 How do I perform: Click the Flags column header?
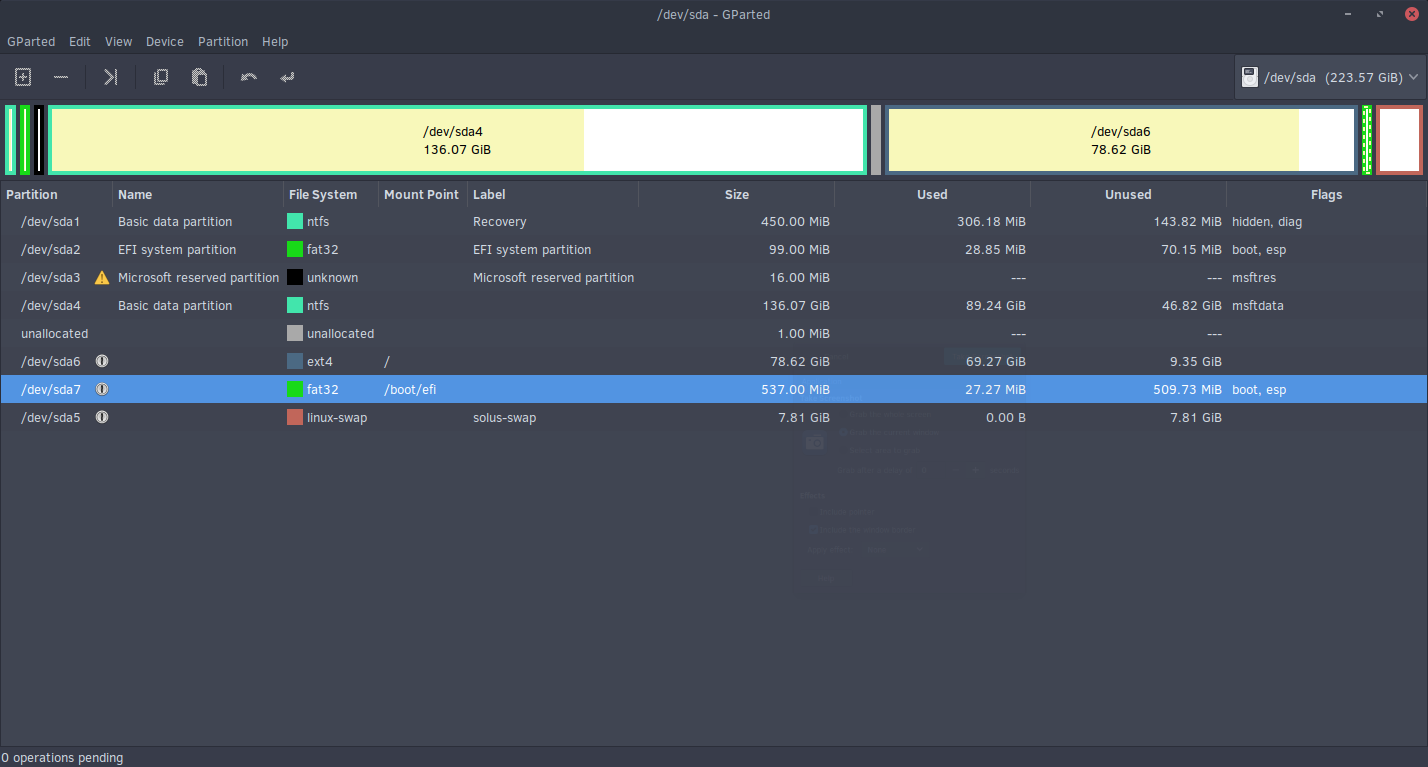[x=1327, y=195]
